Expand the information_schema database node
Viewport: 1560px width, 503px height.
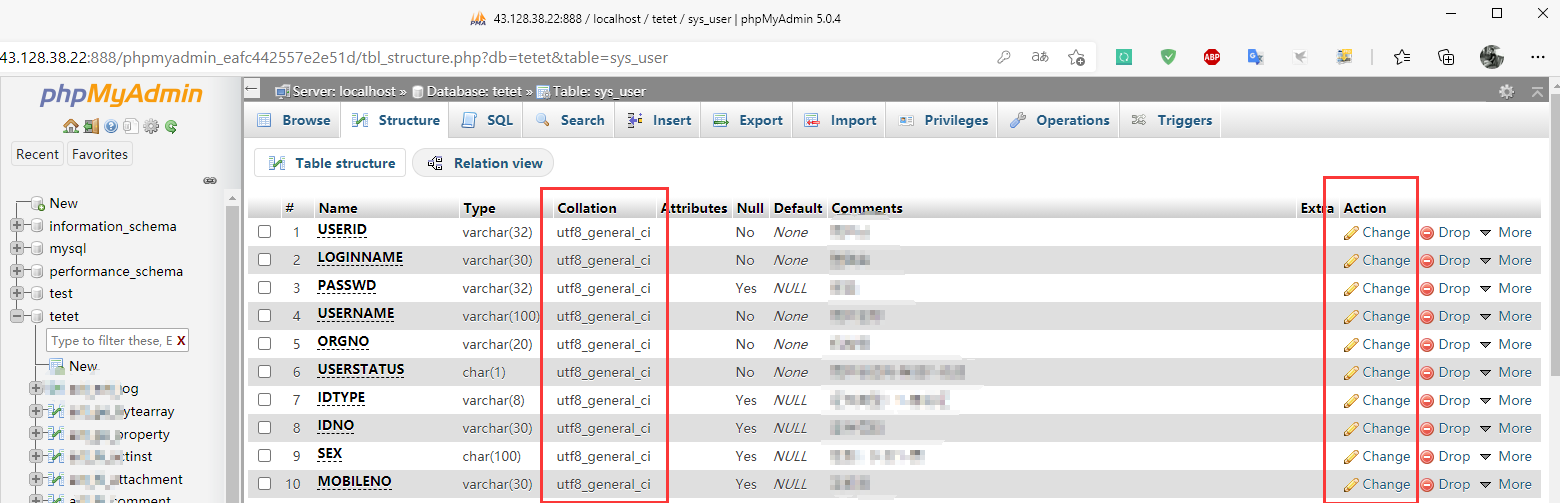(x=17, y=226)
